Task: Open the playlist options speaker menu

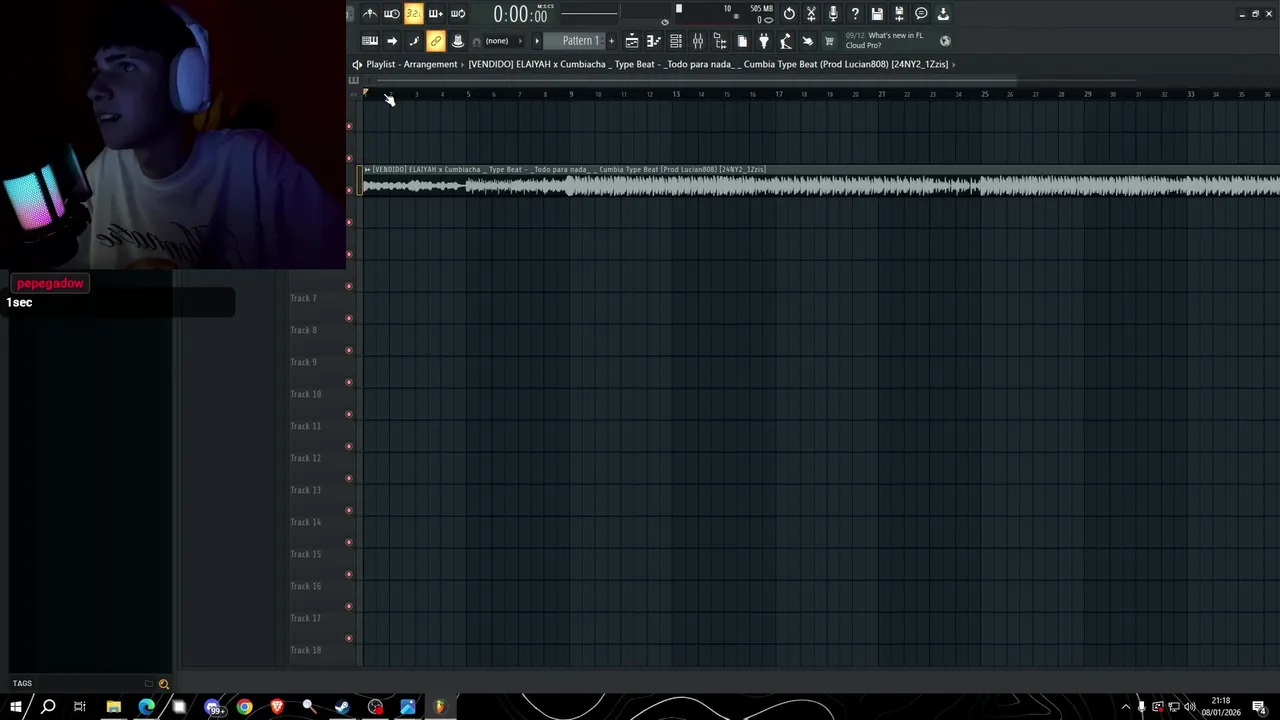Action: [357, 64]
